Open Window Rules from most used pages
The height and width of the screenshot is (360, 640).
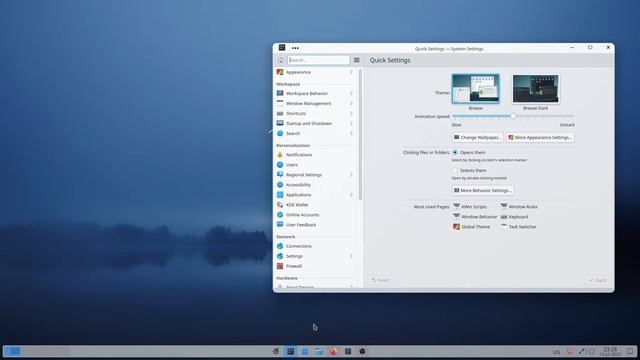pyautogui.click(x=519, y=207)
